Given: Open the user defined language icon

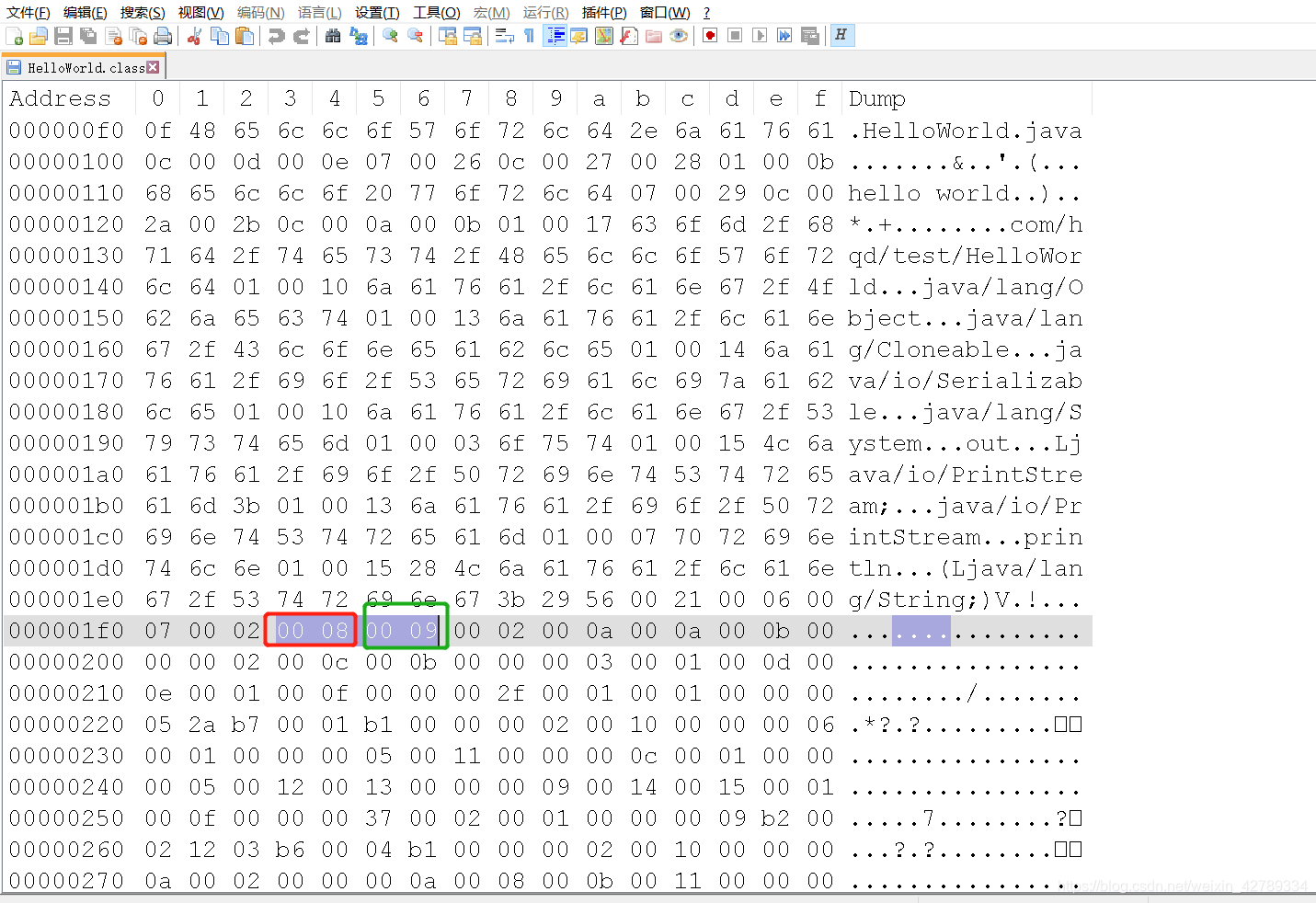Looking at the screenshot, I should tap(578, 36).
